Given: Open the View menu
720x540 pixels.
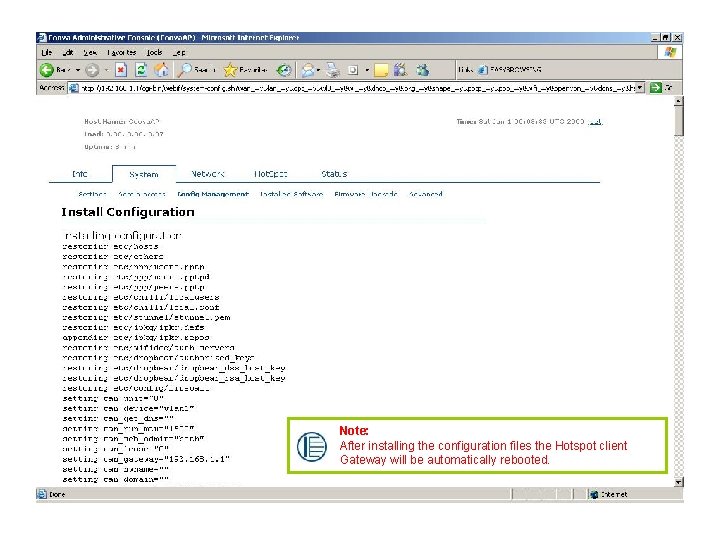Looking at the screenshot, I should pos(90,52).
